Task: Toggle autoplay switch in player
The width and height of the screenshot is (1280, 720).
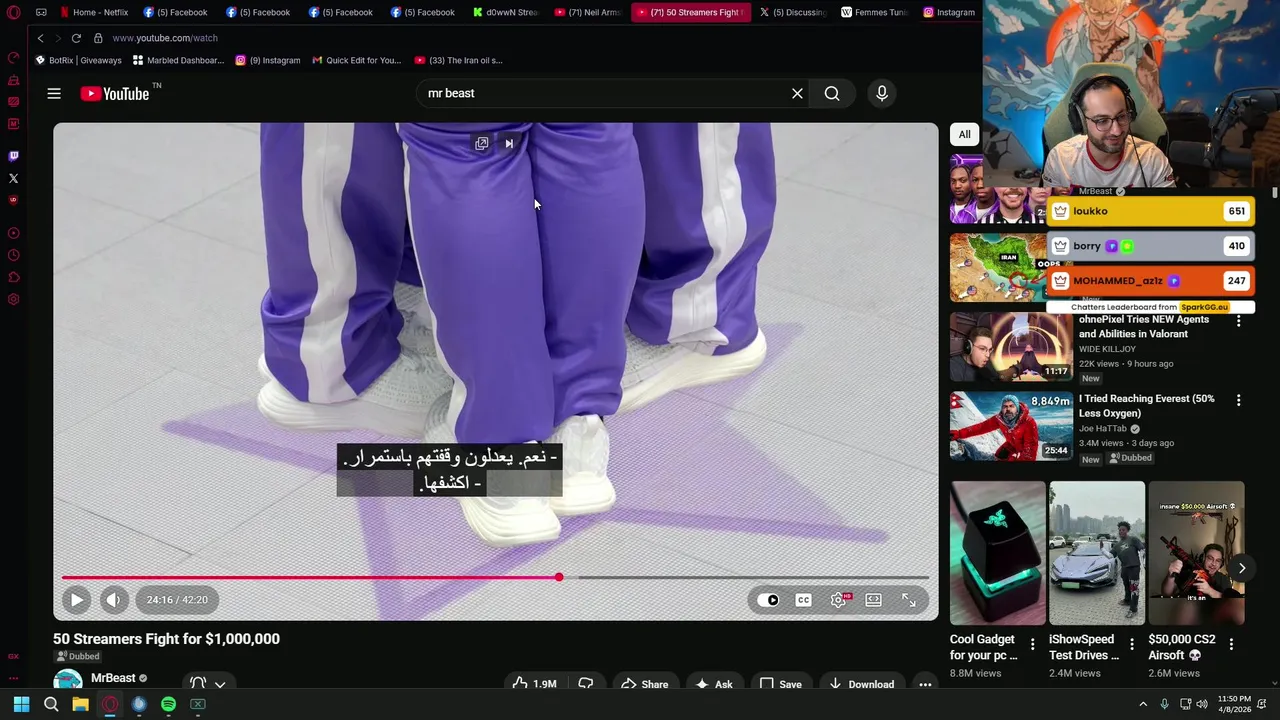Action: [768, 600]
